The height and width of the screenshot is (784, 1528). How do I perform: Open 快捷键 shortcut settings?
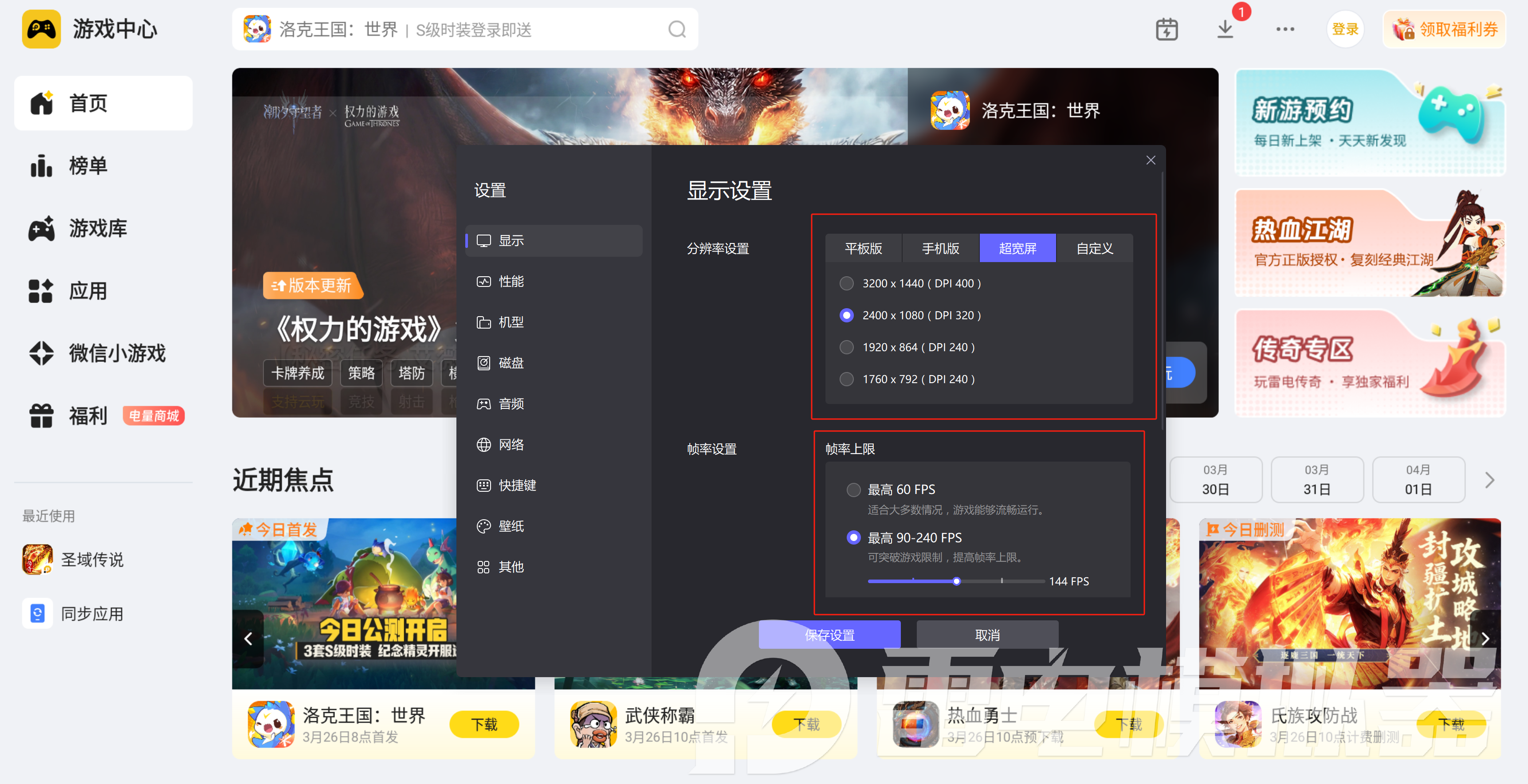pos(517,485)
